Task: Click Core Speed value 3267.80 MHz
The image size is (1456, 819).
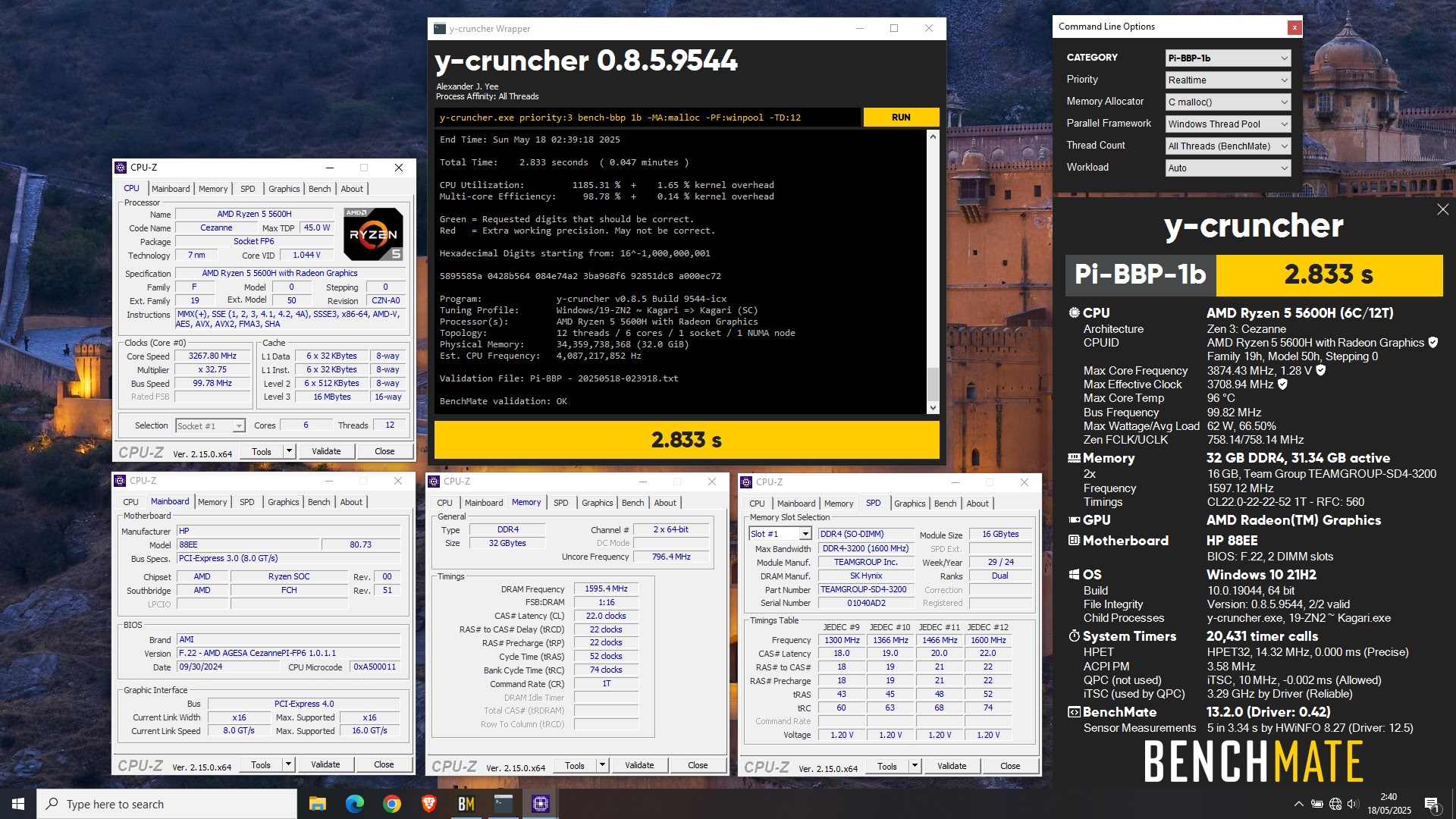Action: [212, 356]
